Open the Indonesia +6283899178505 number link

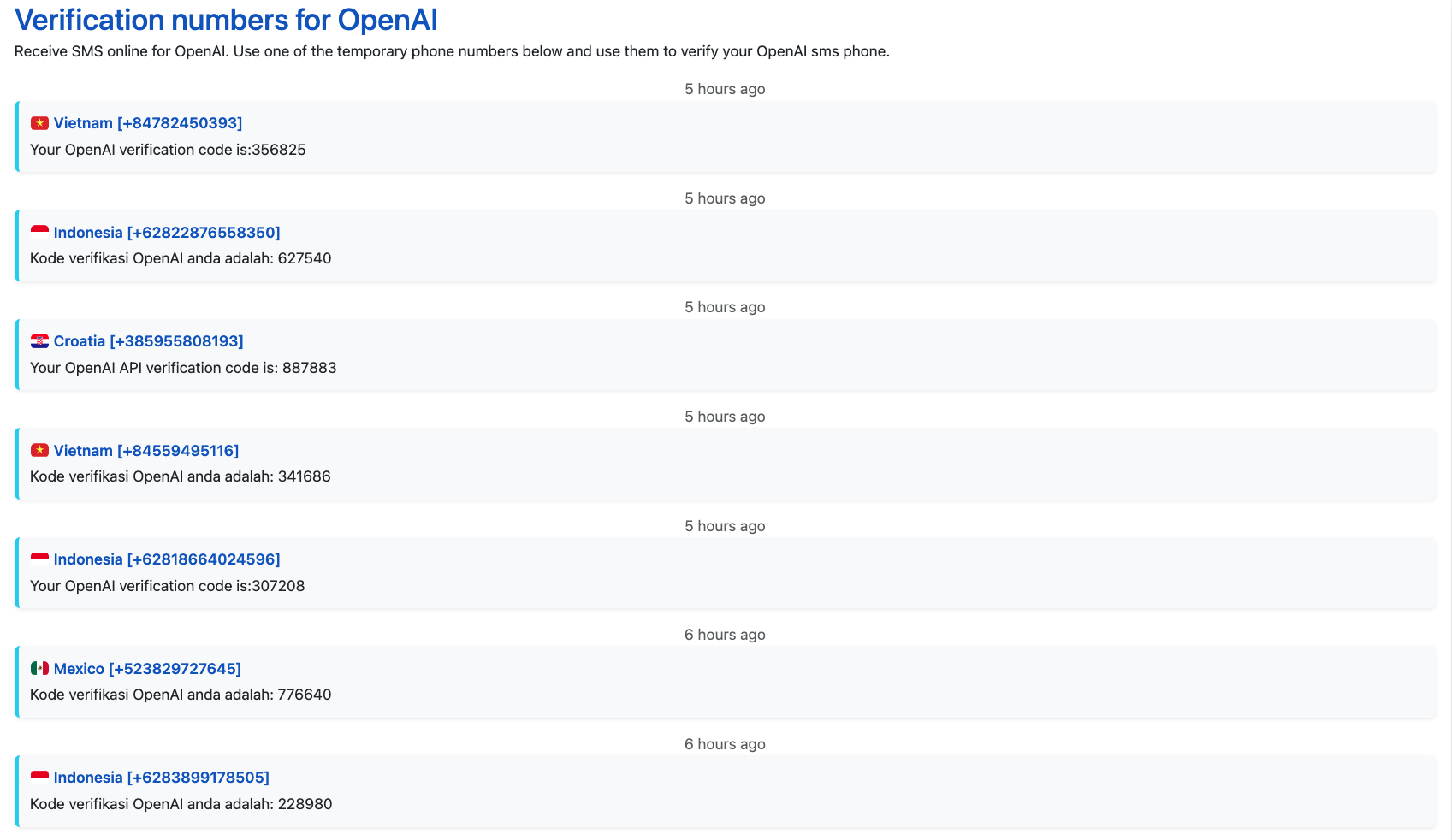click(162, 778)
